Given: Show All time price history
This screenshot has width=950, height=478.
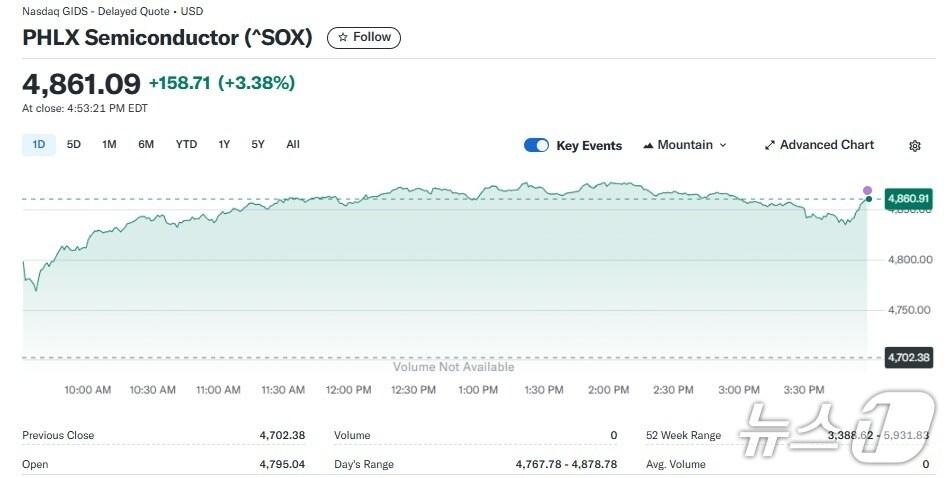Looking at the screenshot, I should [293, 145].
